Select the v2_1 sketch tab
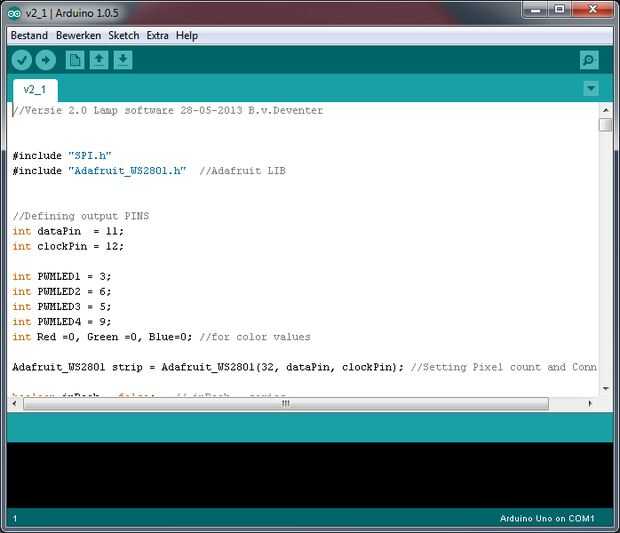Image resolution: width=620 pixels, height=533 pixels. [x=35, y=90]
